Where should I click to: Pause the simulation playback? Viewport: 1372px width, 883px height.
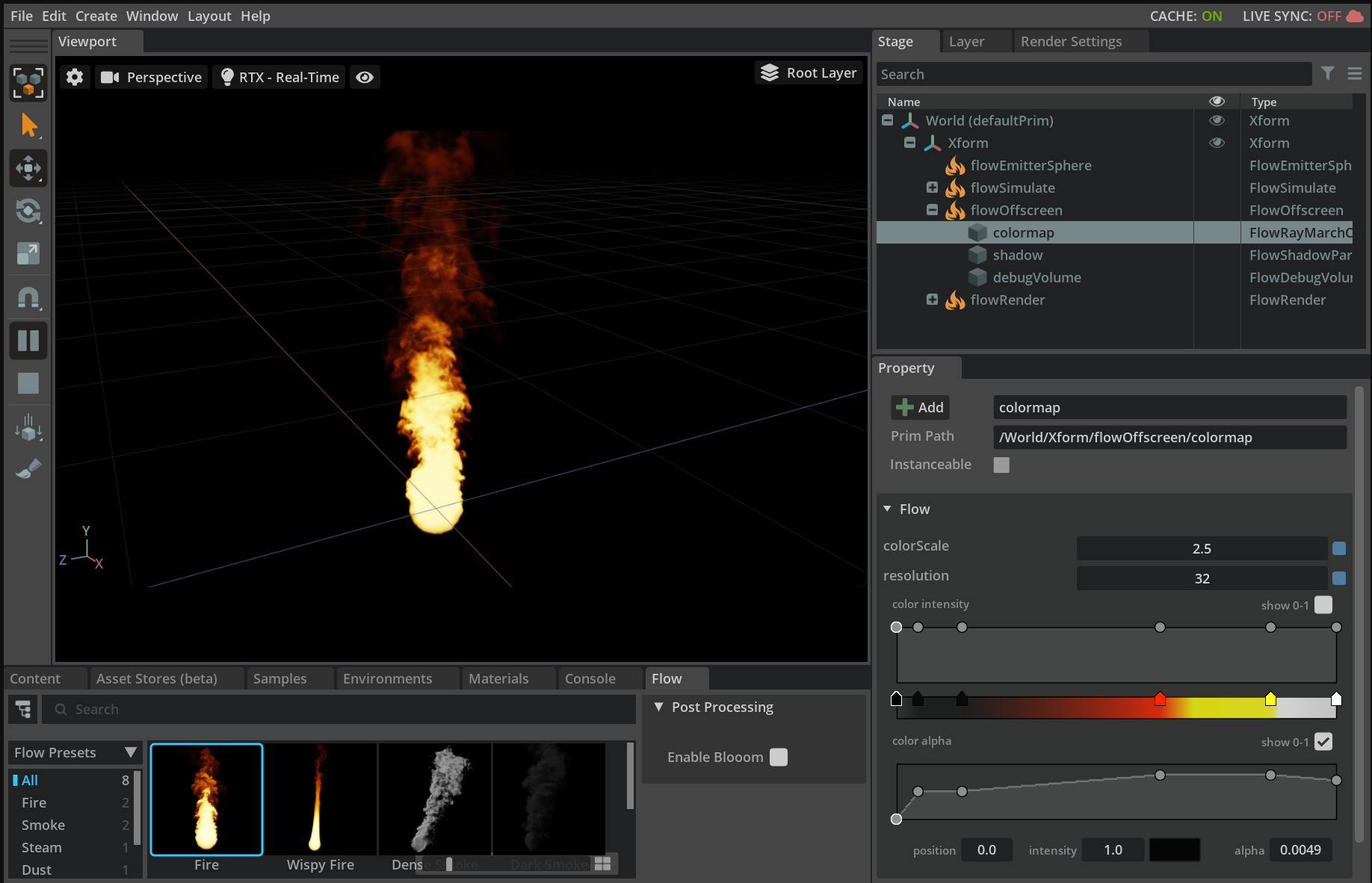[x=28, y=341]
